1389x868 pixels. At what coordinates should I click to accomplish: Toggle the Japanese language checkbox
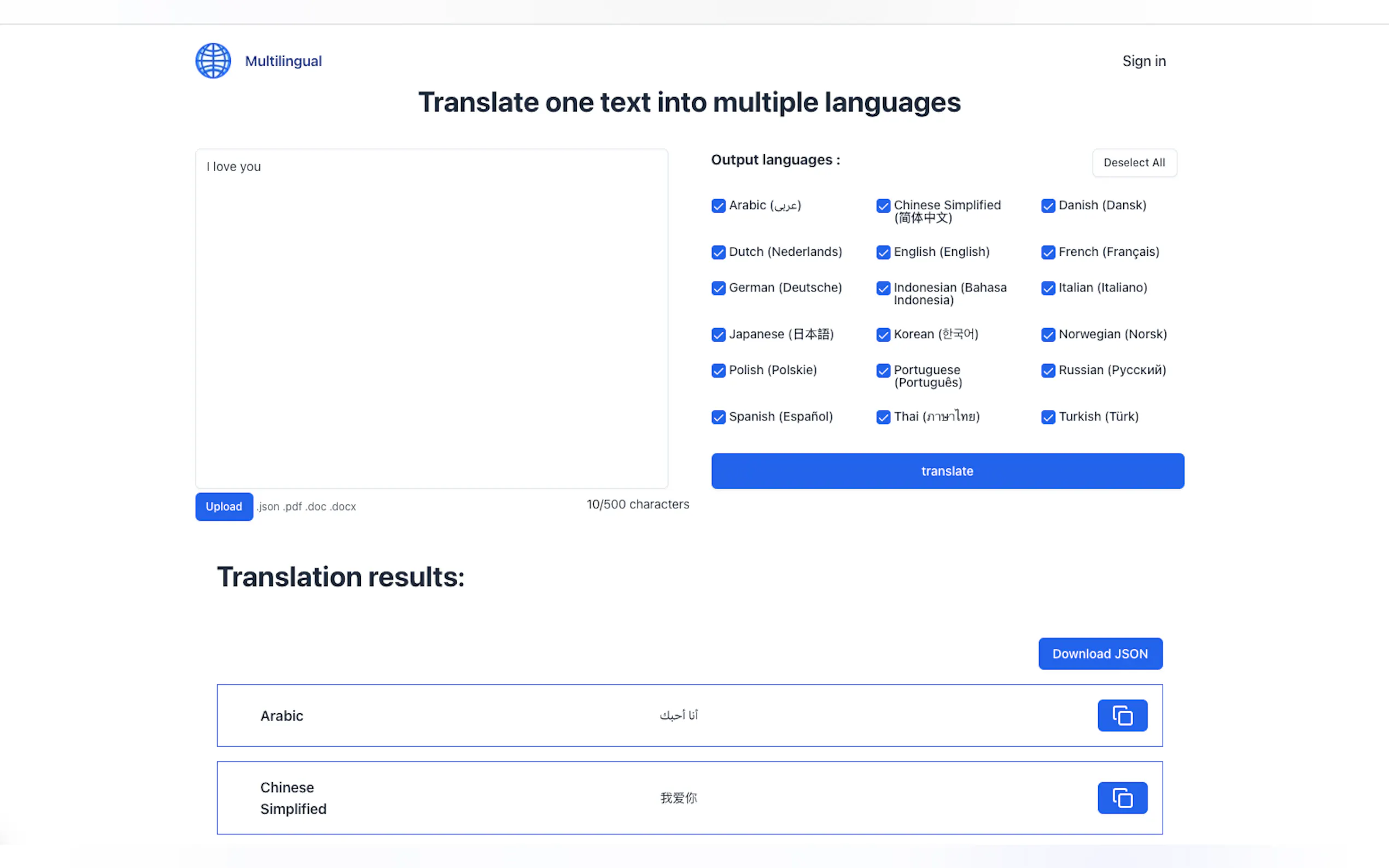[x=719, y=335]
